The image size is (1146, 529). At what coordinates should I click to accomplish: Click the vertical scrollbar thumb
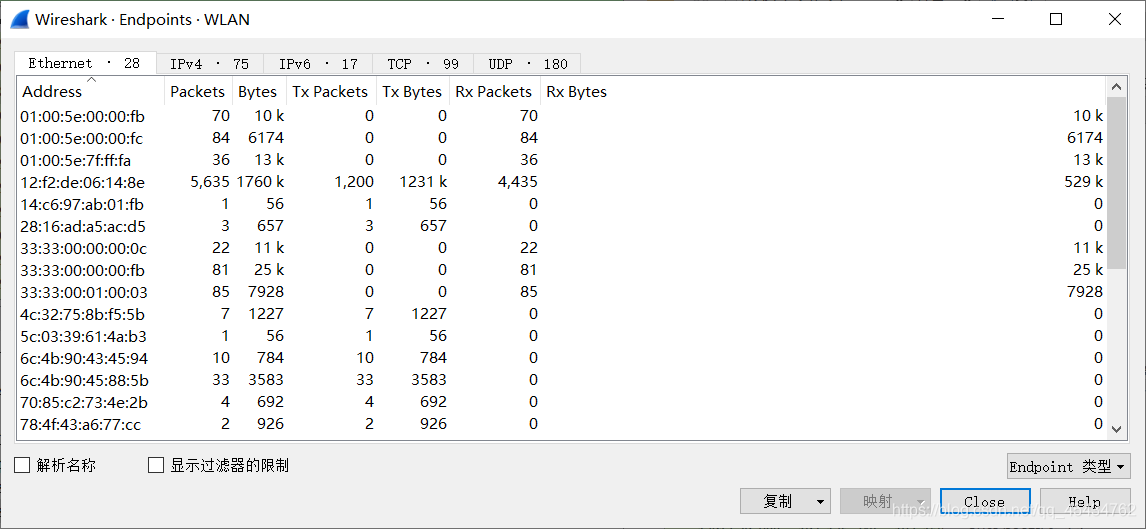point(1116,183)
